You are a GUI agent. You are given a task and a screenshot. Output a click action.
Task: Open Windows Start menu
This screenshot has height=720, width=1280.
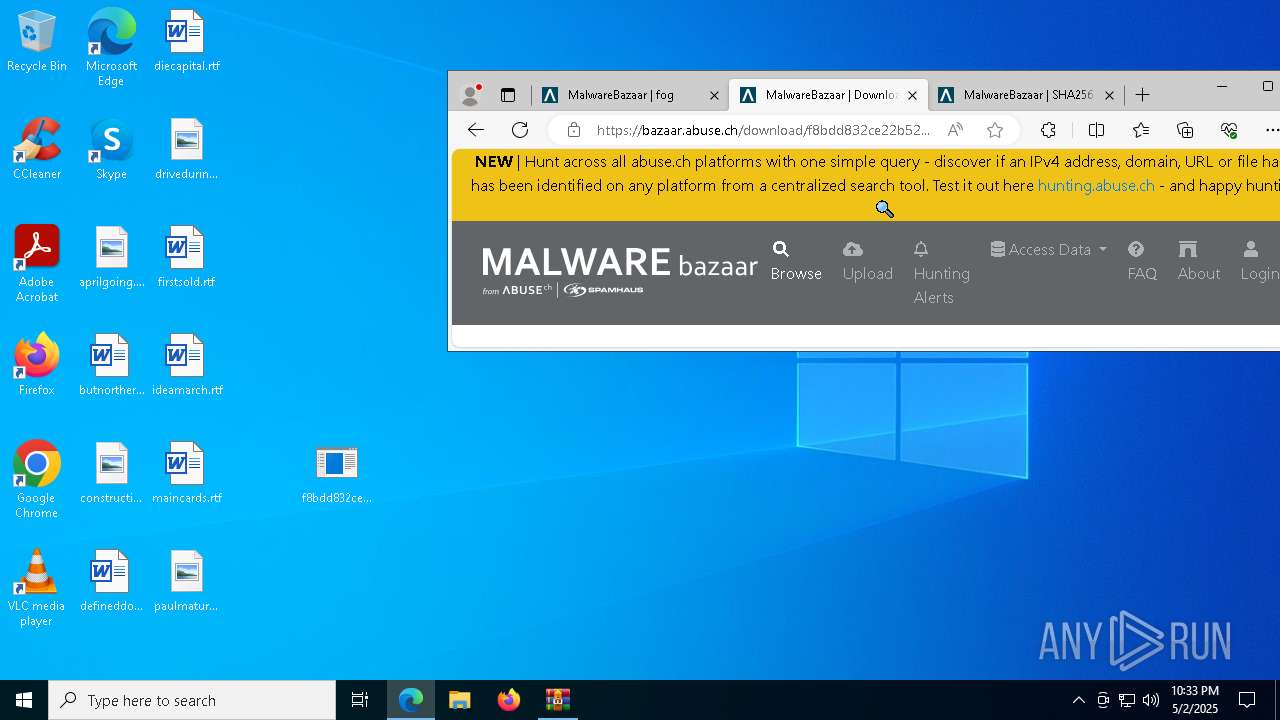tap(24, 700)
